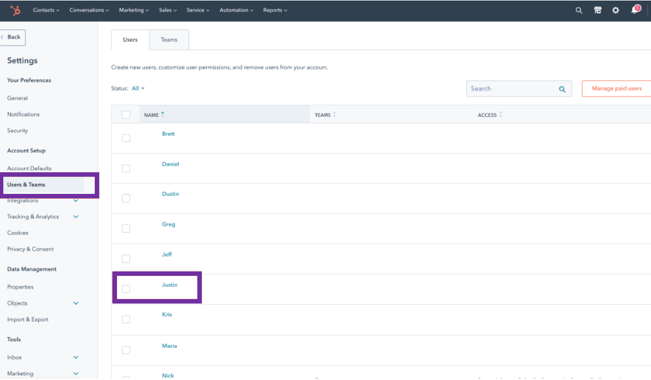Click the Manage paid users button

(617, 88)
